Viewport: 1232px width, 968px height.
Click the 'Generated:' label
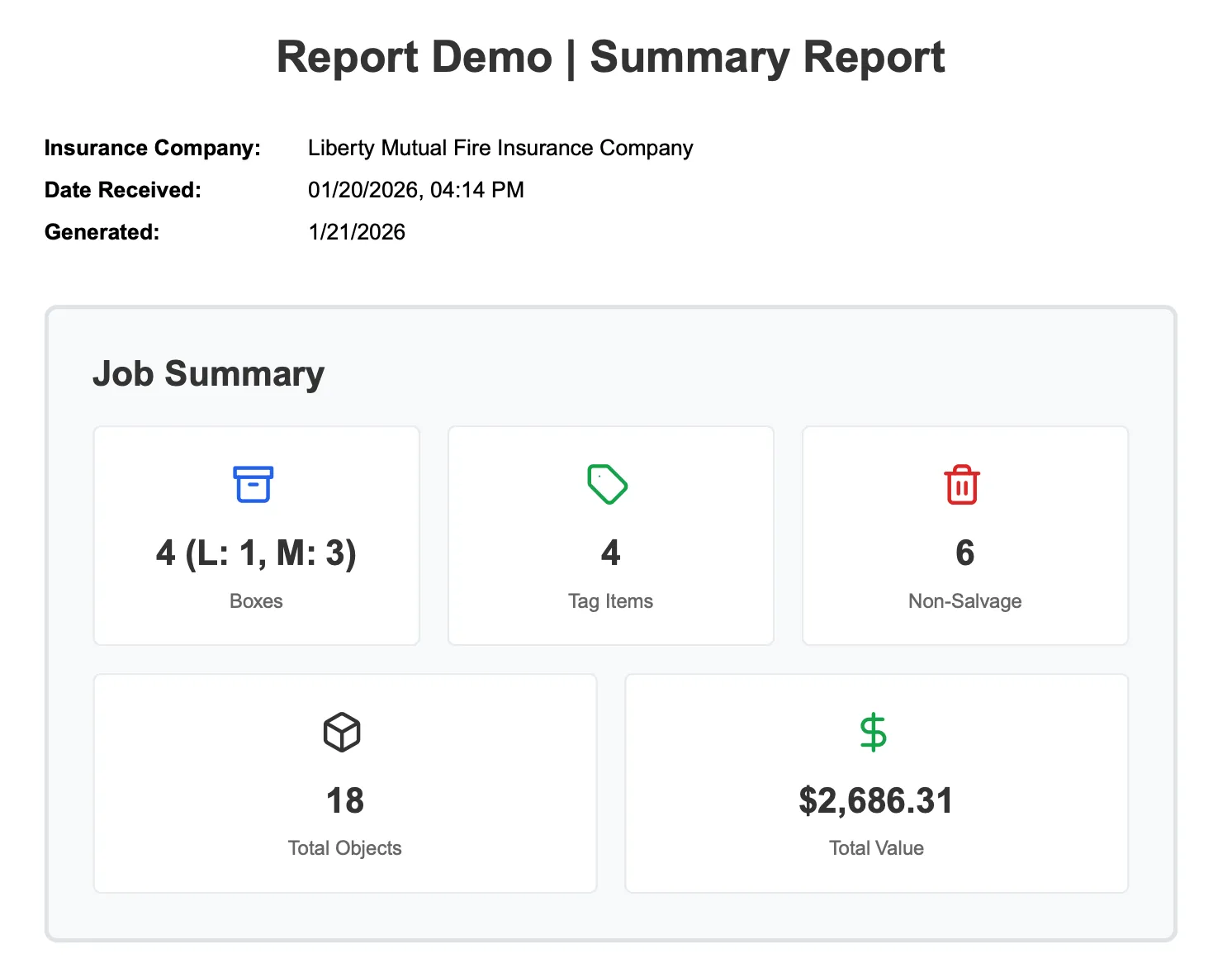pyautogui.click(x=102, y=232)
